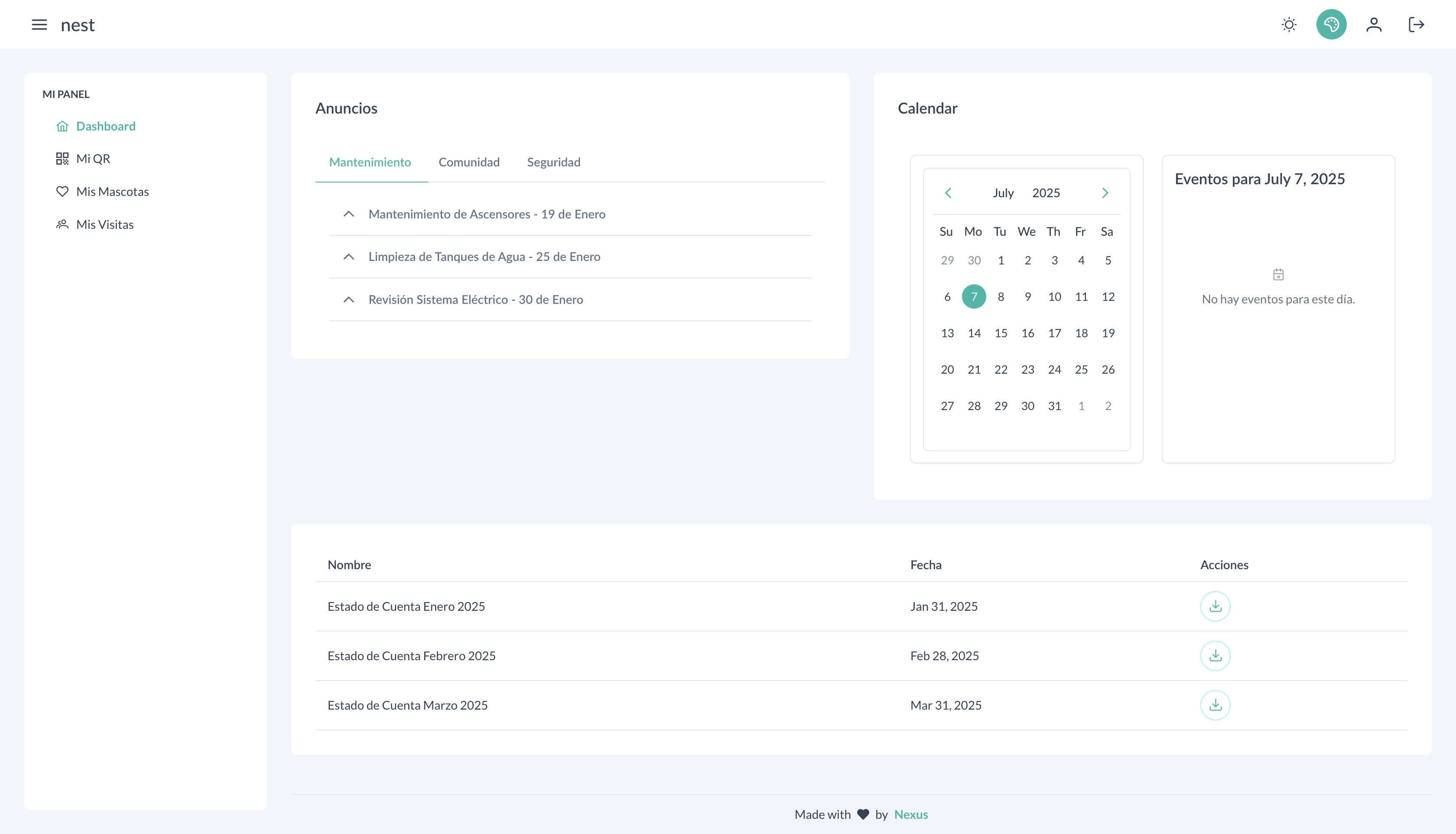Download Estado de Cuenta Febrero 2025
This screenshot has width=1456, height=834.
(1215, 655)
